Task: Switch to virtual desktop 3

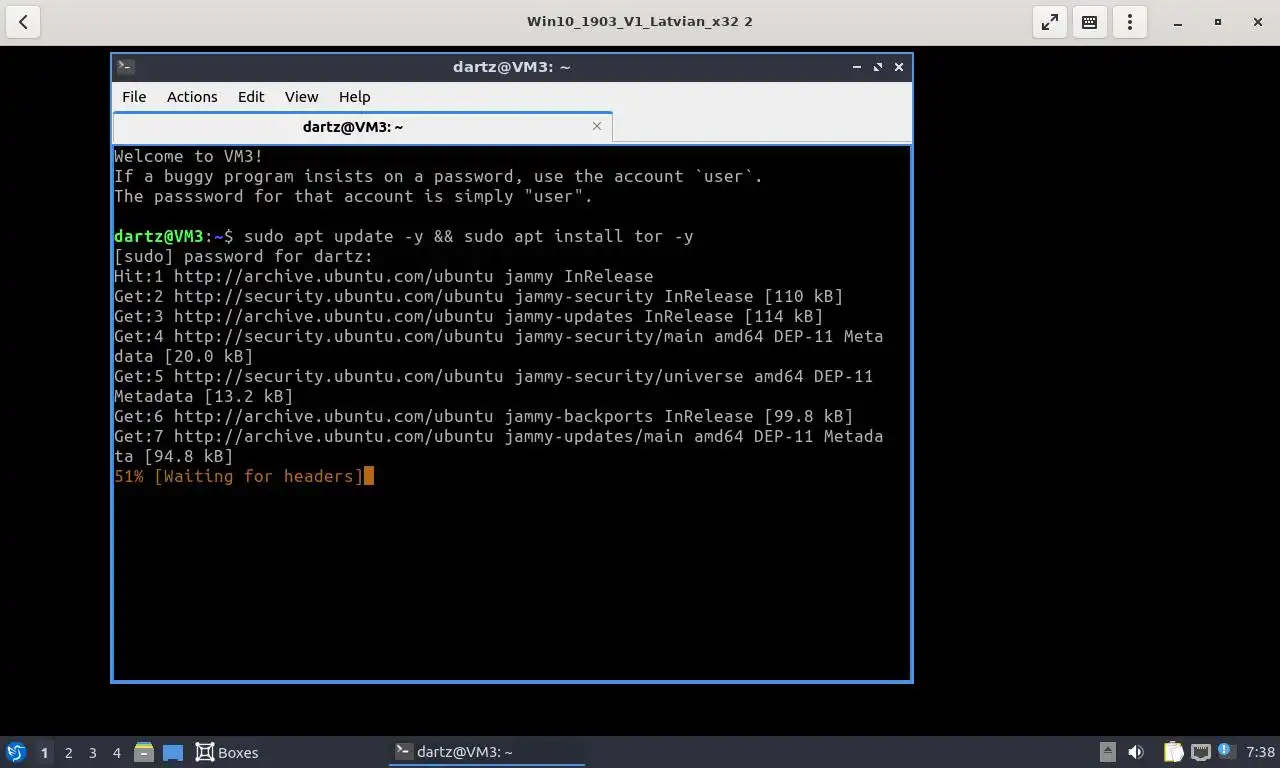Action: click(x=92, y=753)
